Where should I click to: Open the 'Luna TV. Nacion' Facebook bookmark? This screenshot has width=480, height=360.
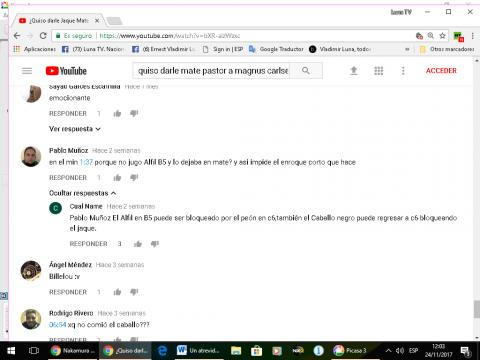point(93,49)
